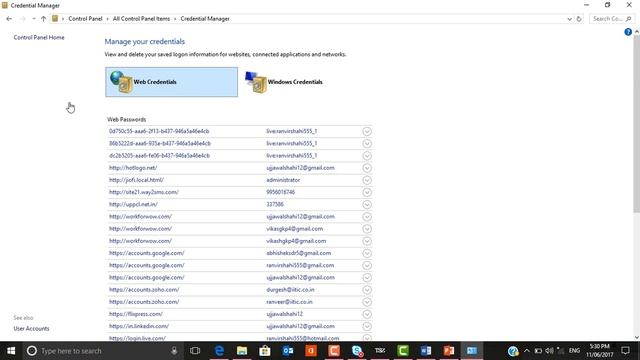Open Control Panel Home link
Screen dimensions: 640x360
pos(39,38)
